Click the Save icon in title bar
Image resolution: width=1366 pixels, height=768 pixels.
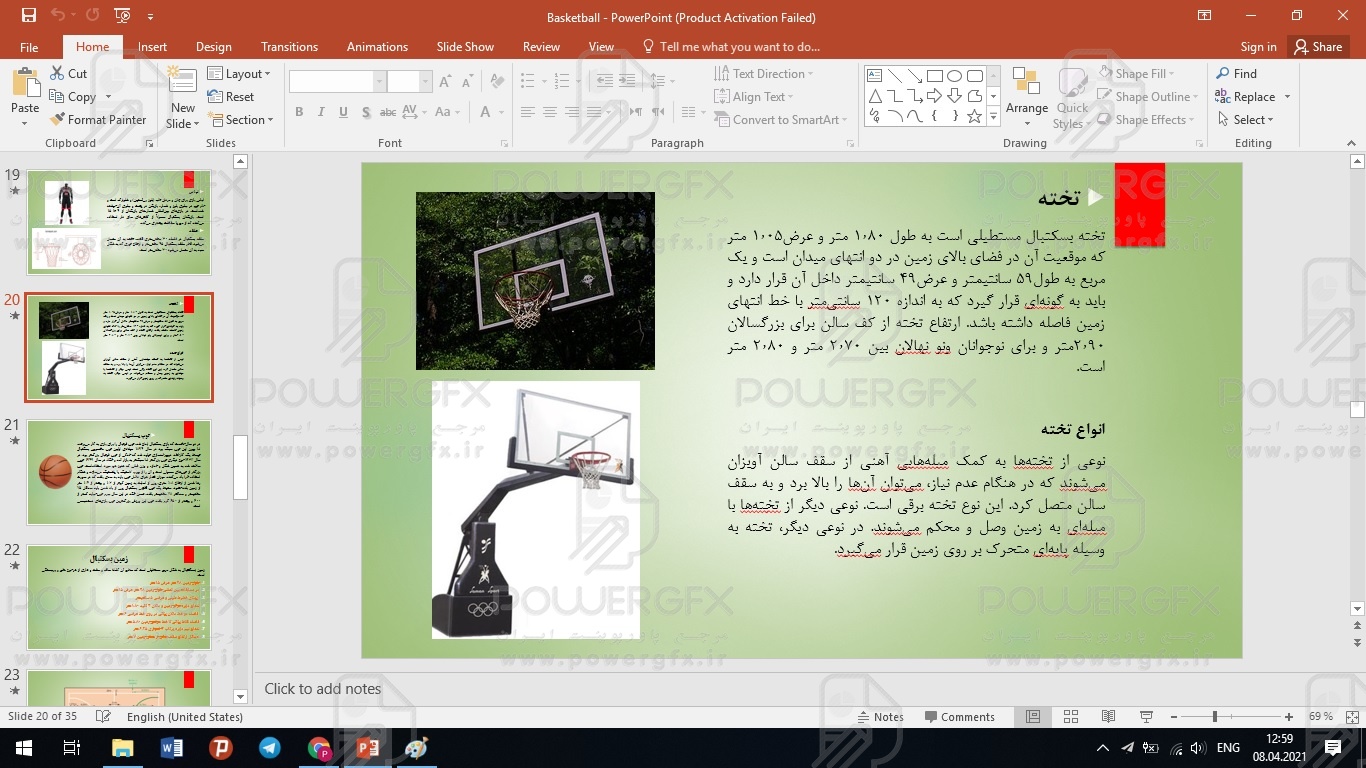[29, 16]
